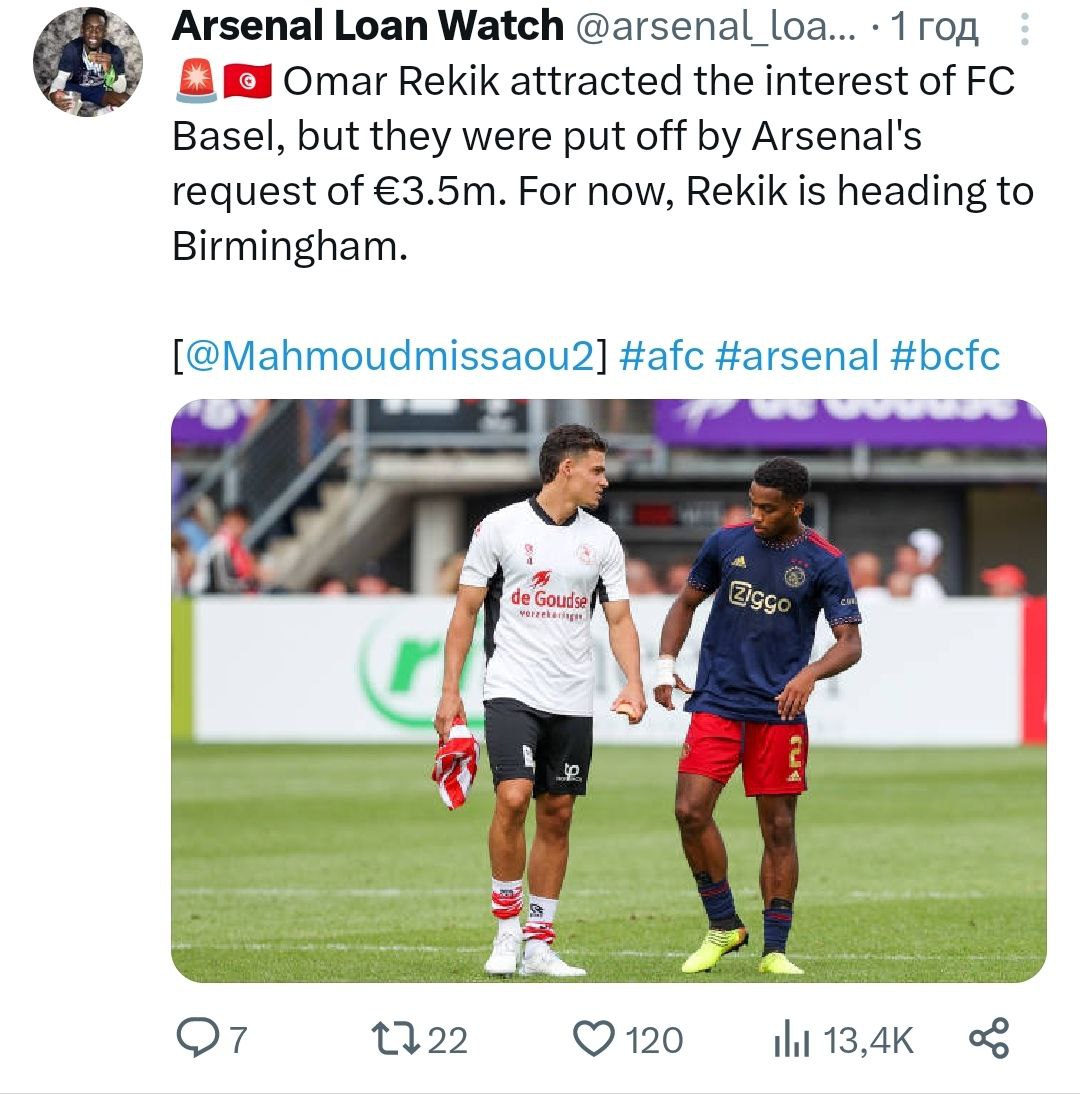
Task: Select the #bcfc hashtag
Action: coord(945,355)
